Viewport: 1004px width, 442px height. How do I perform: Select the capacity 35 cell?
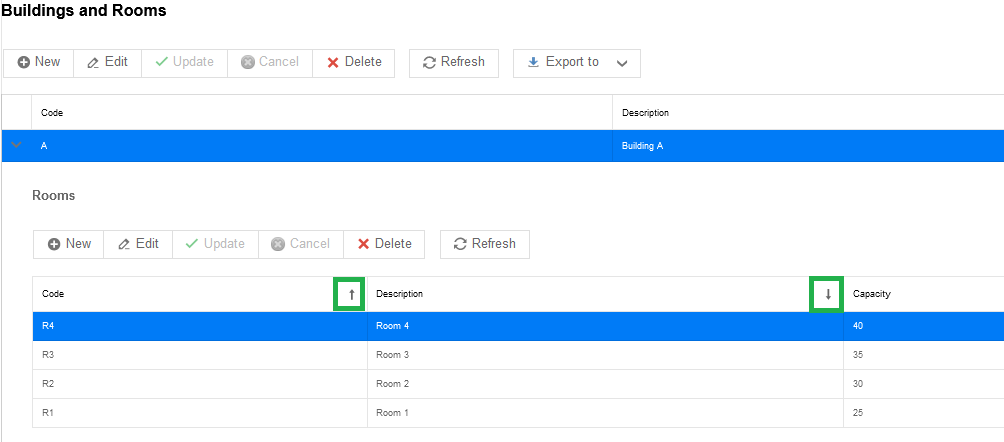click(924, 355)
